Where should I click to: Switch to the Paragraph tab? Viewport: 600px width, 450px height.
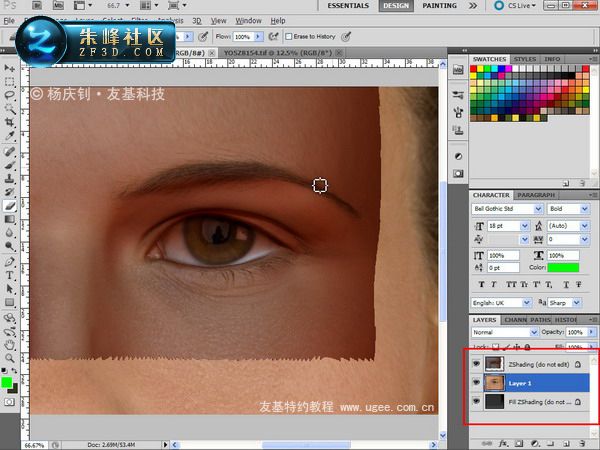(536, 195)
